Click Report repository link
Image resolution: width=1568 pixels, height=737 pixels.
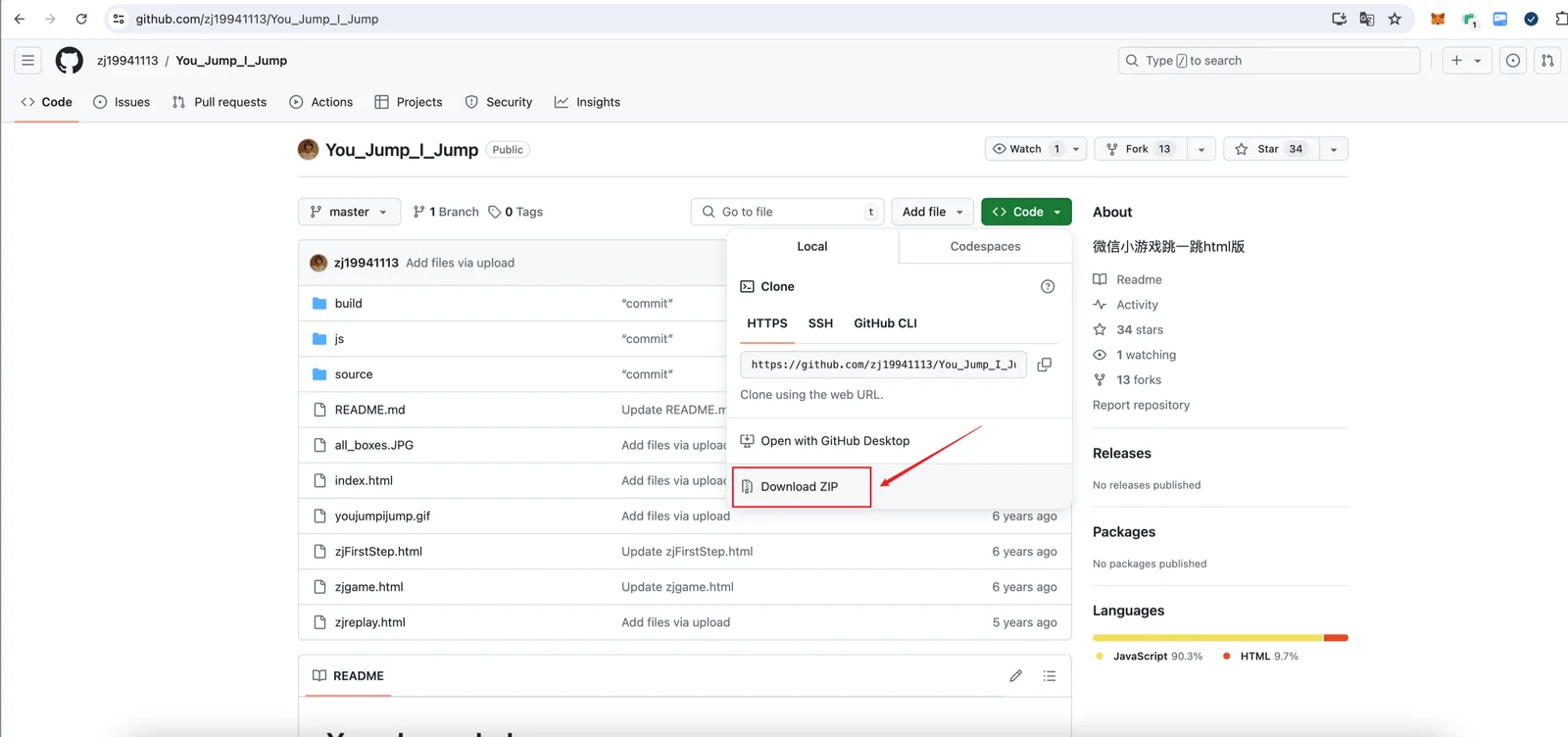[x=1141, y=405]
